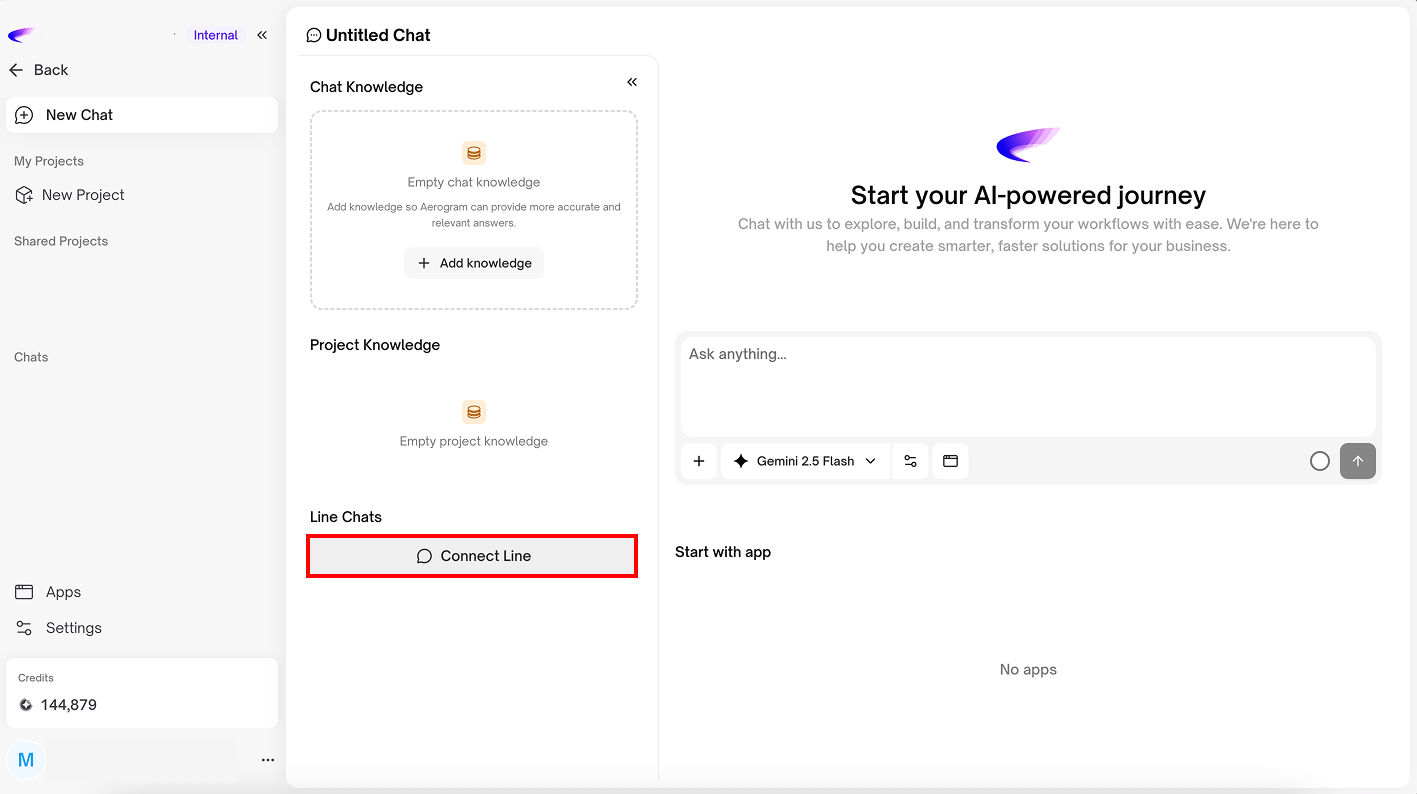The image size is (1417, 794).
Task: Click the Connect Line button
Action: point(472,556)
